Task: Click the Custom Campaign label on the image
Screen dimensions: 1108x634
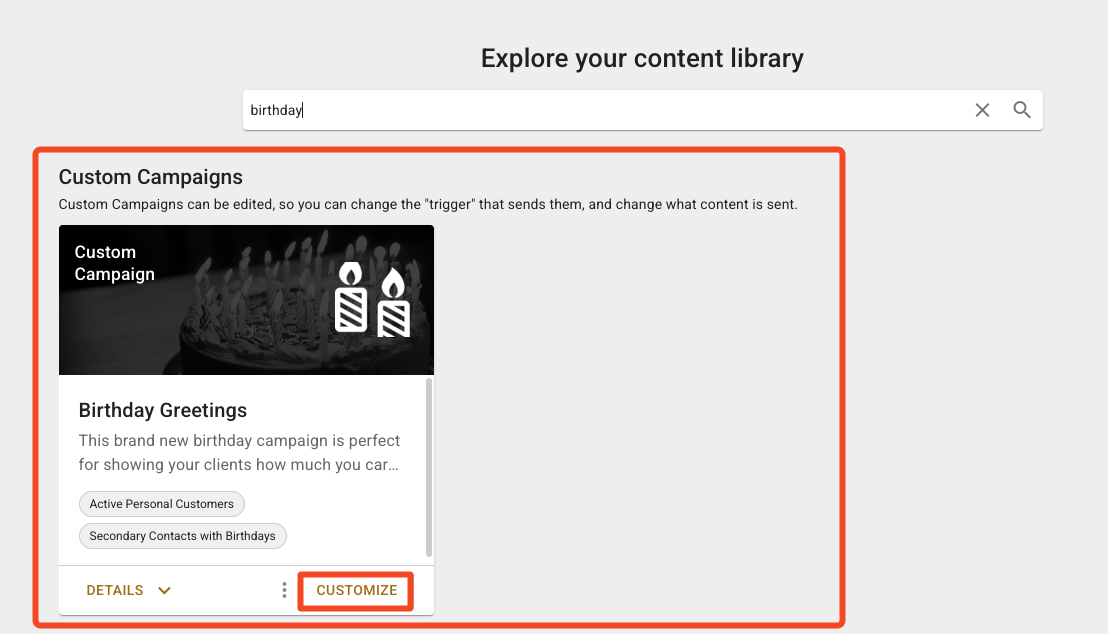Action: [114, 263]
